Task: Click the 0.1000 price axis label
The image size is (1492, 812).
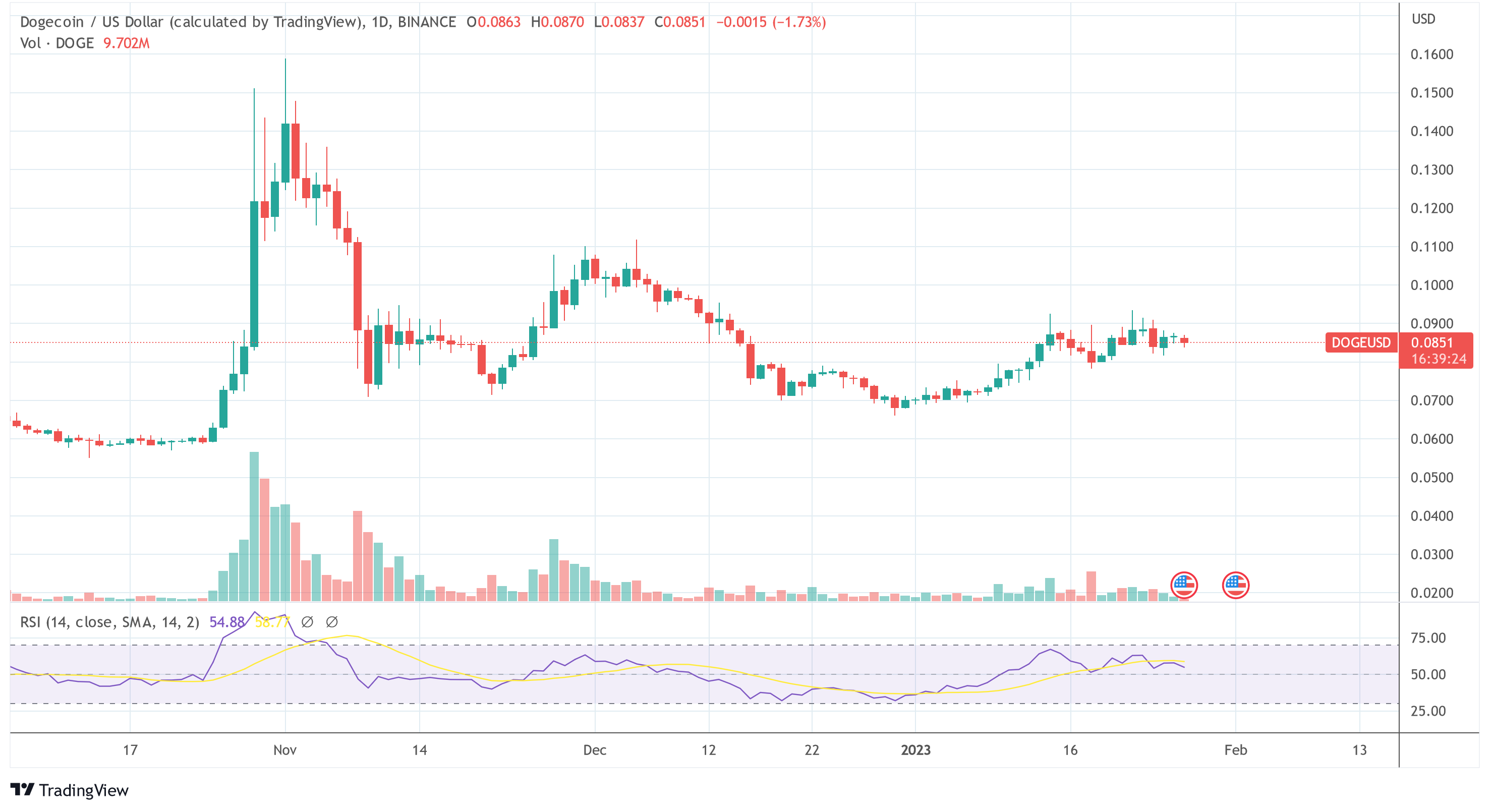Action: [x=1432, y=285]
